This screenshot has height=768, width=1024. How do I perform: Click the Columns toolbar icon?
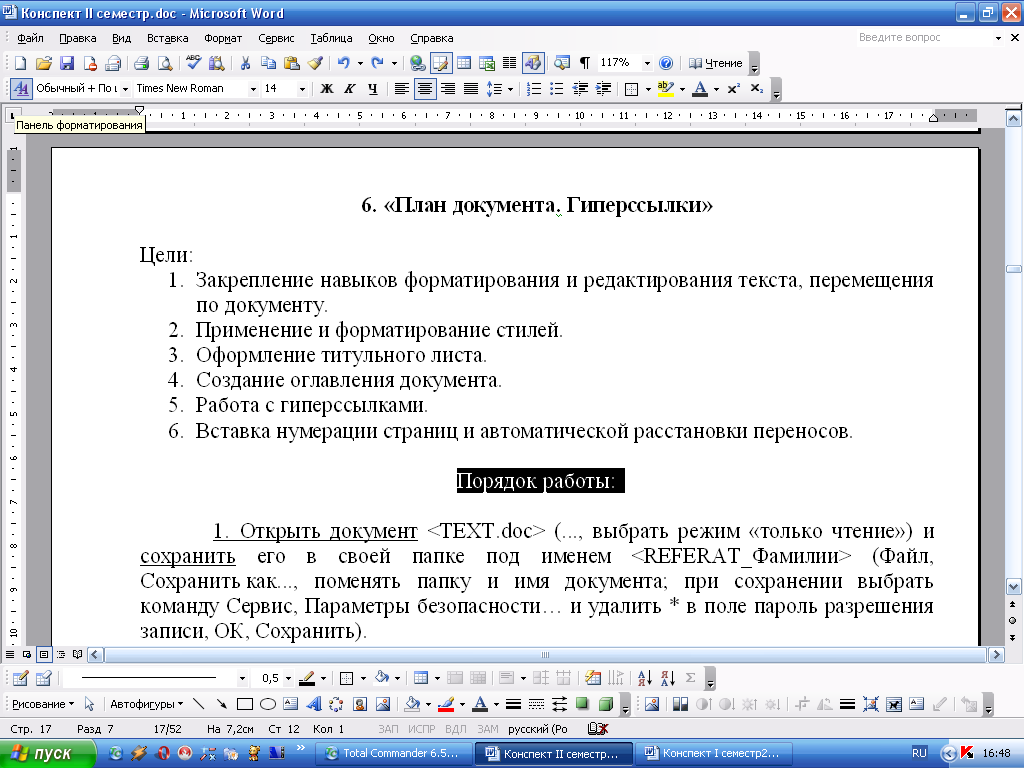click(509, 63)
